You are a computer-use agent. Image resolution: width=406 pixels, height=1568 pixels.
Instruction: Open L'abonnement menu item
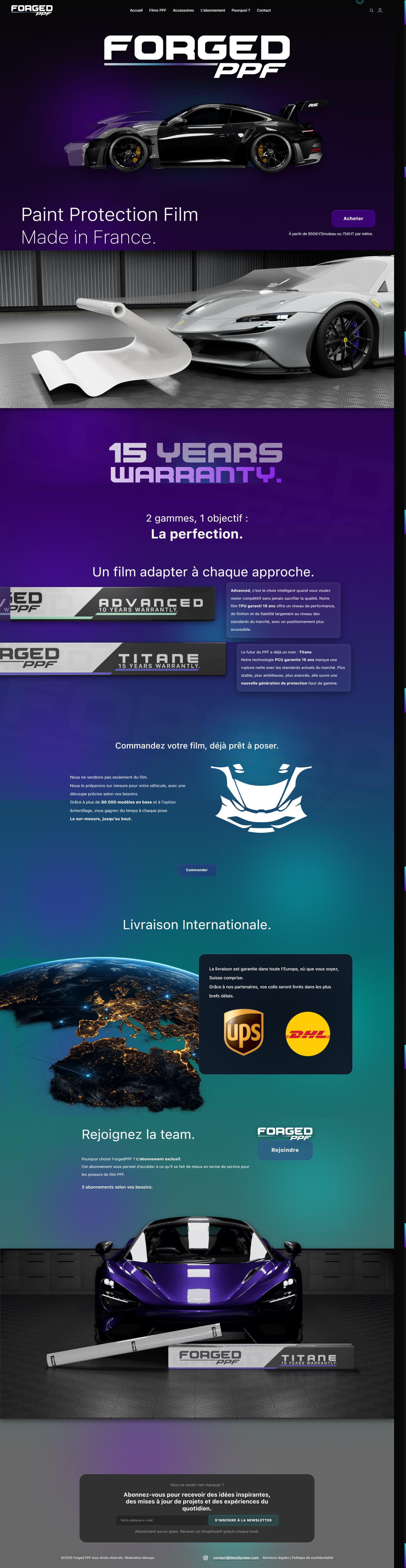pyautogui.click(x=213, y=10)
